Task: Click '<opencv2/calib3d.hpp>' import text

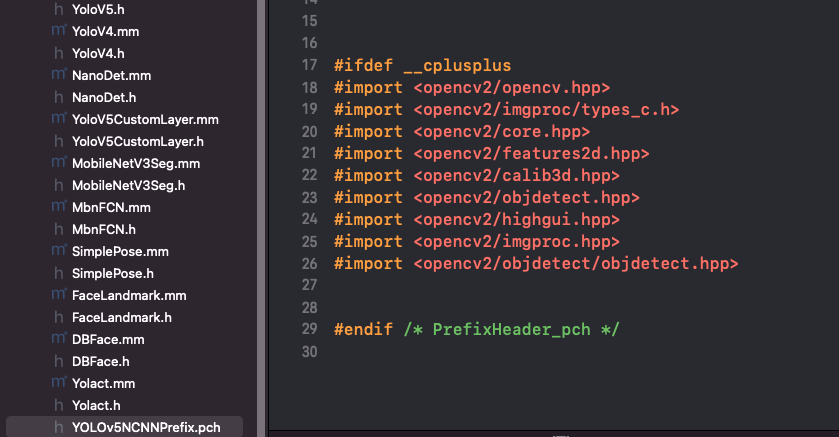Action: pyautogui.click(x=516, y=175)
